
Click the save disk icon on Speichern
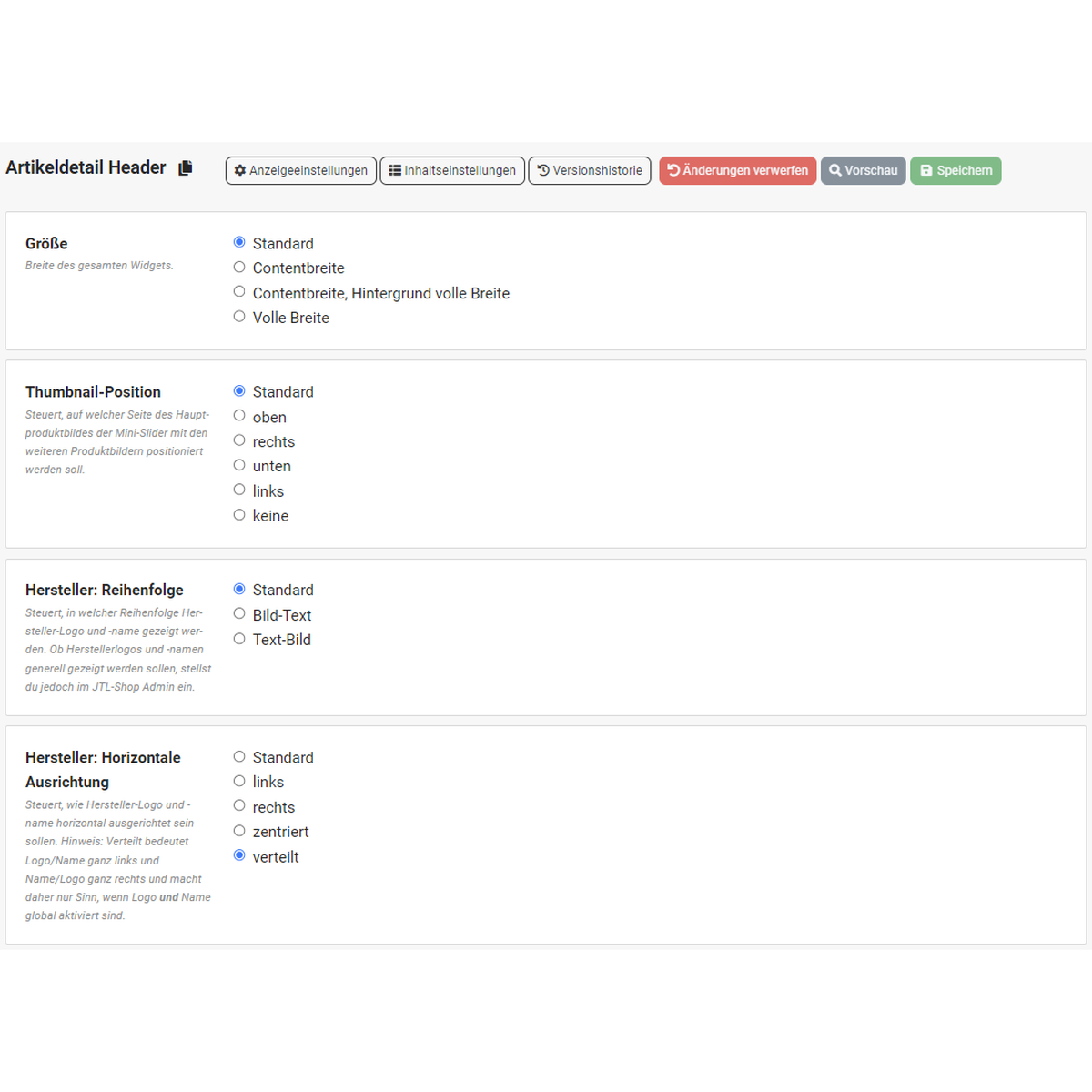pos(926,170)
